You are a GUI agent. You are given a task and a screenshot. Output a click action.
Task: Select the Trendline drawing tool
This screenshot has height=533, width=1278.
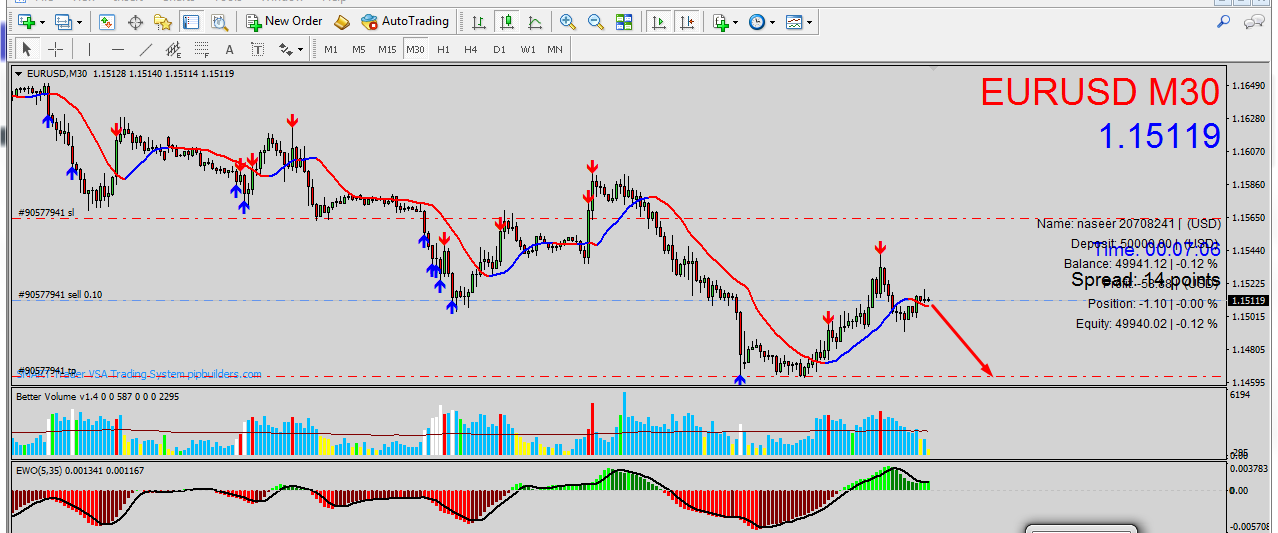pyautogui.click(x=146, y=49)
